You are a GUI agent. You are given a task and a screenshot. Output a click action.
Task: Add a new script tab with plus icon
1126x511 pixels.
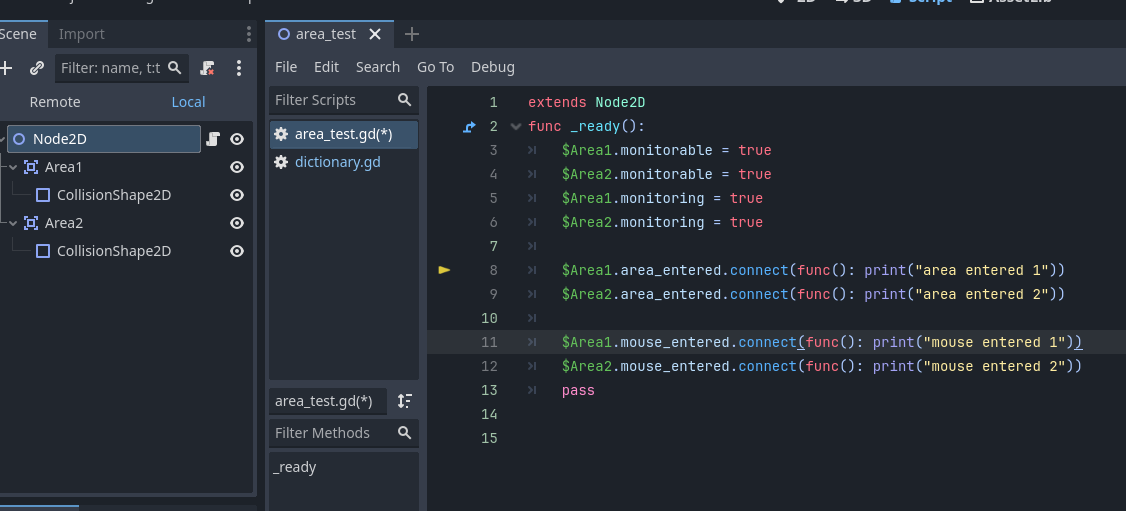pyautogui.click(x=411, y=34)
